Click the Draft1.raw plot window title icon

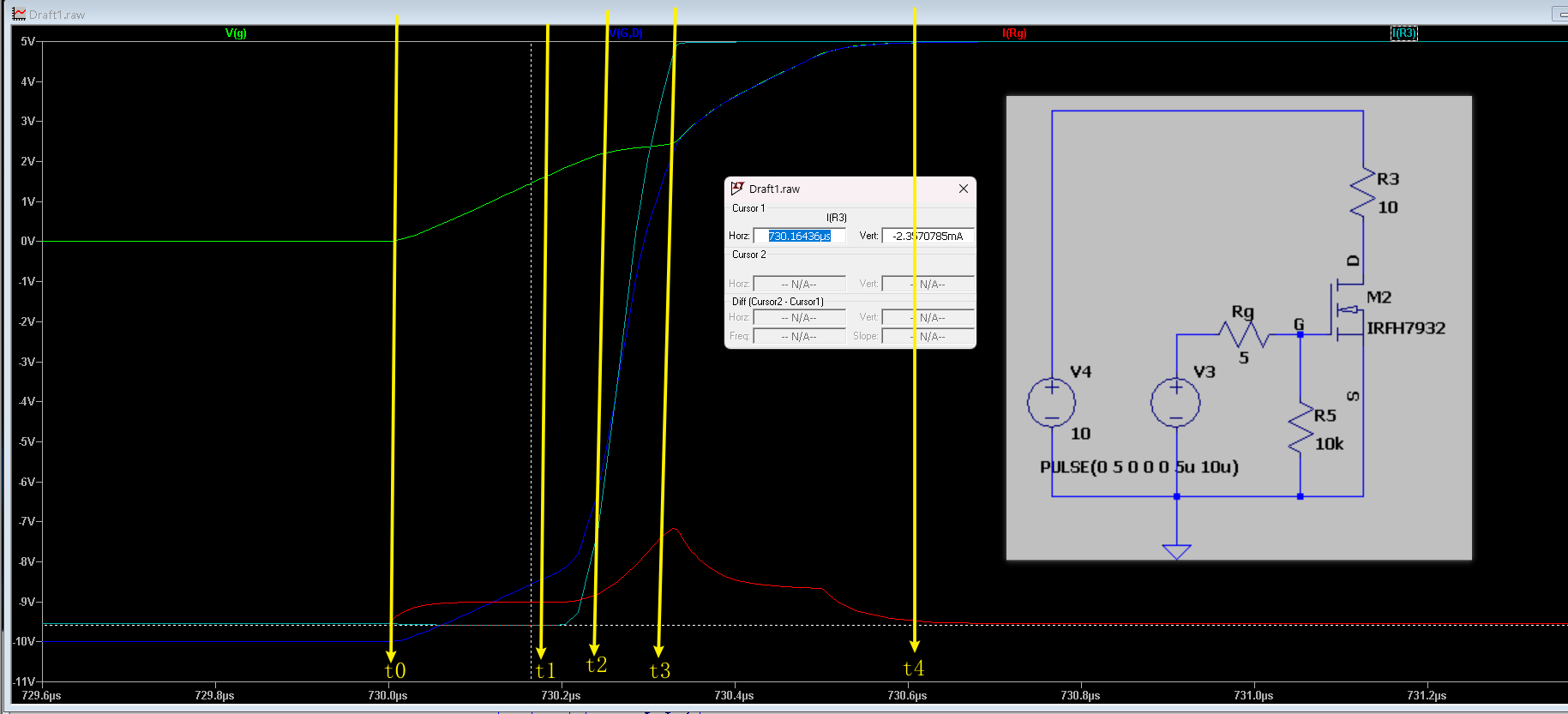pos(19,14)
